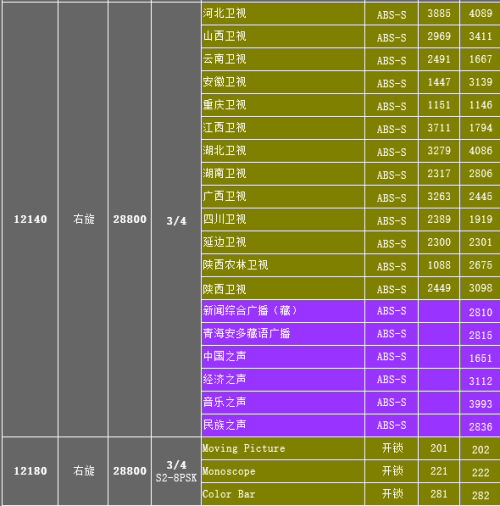
Task: Click the 3993 value for 音乐之声
Action: 480,404
